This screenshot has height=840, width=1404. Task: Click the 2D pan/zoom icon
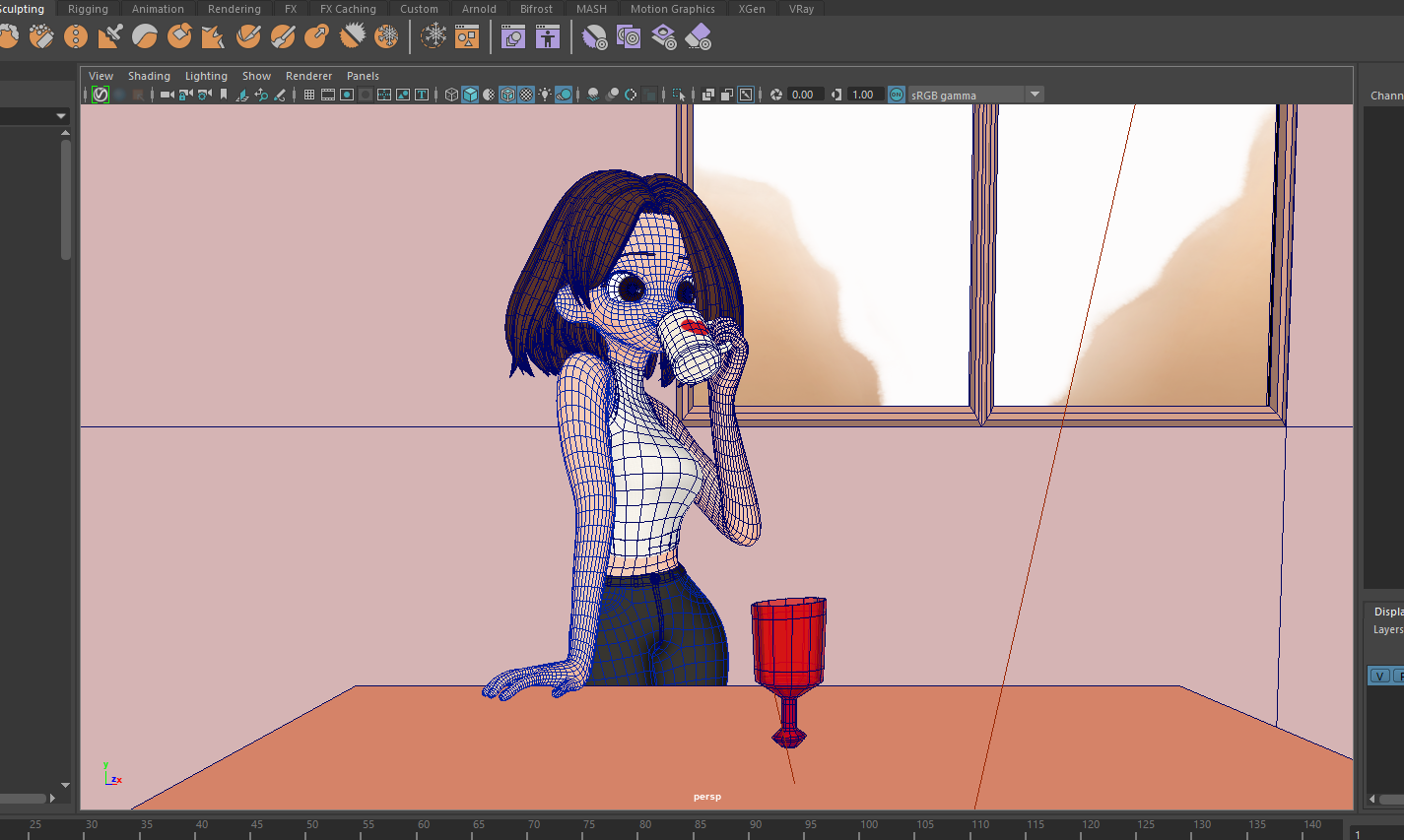(x=260, y=95)
